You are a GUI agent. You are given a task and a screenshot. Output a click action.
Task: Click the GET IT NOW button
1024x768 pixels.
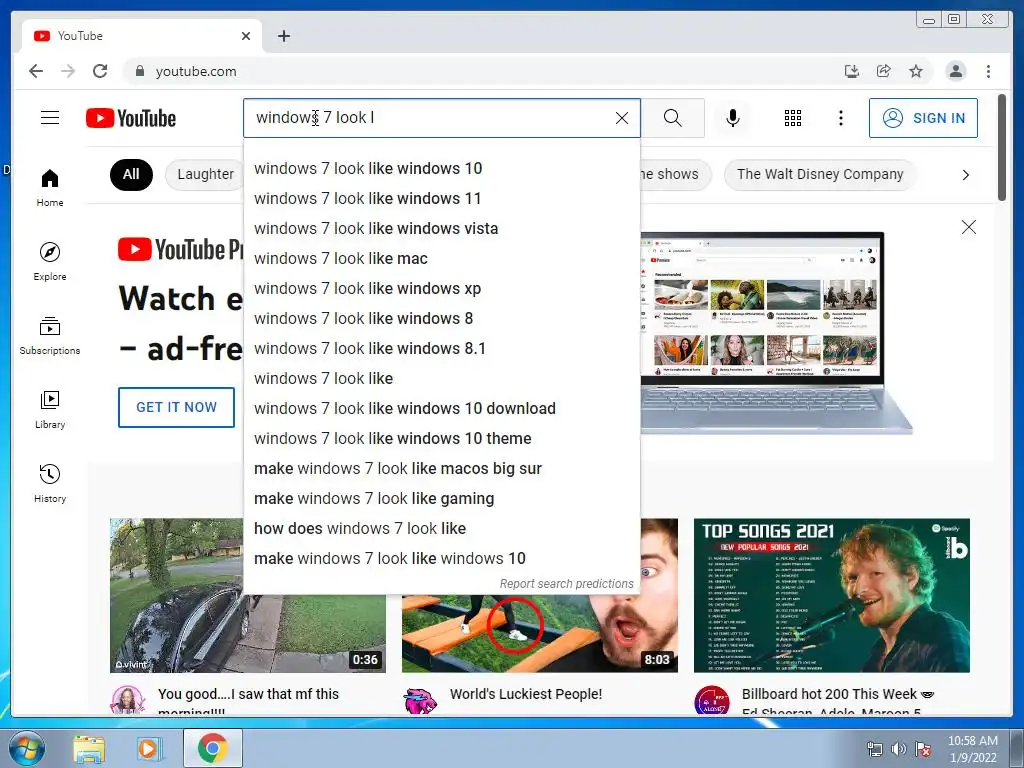point(176,408)
